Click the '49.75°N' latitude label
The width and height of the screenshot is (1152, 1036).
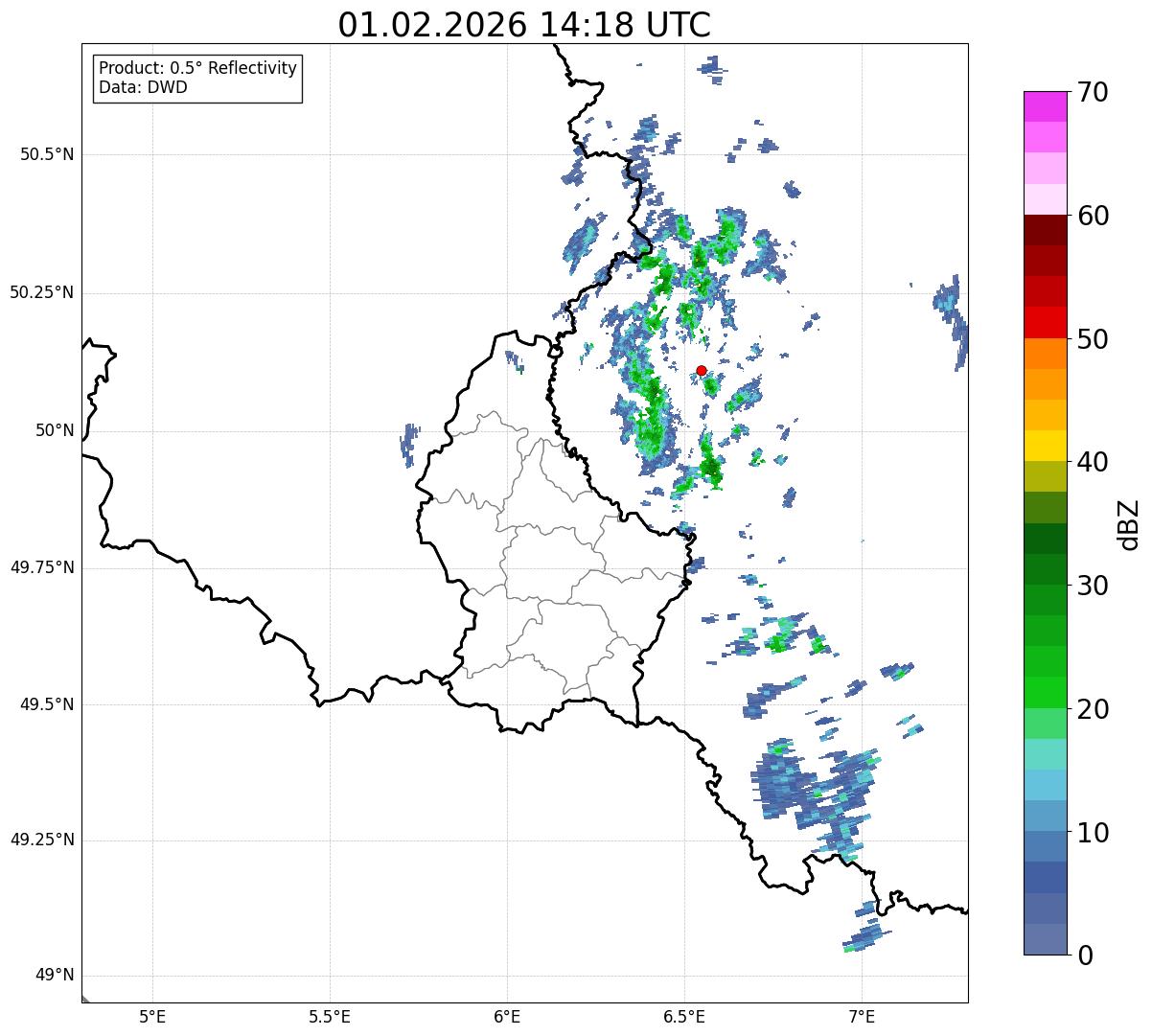tap(42, 567)
